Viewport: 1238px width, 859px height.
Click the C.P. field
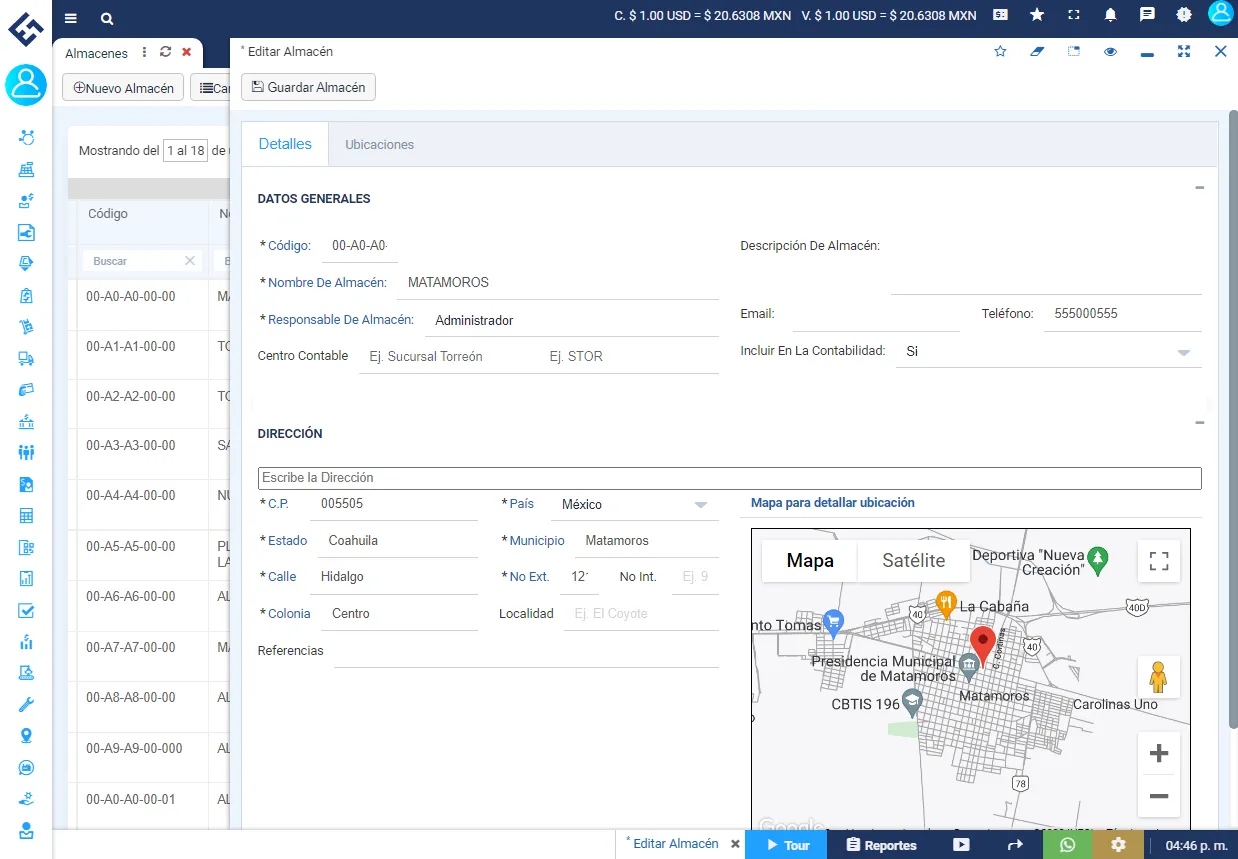pyautogui.click(x=394, y=505)
